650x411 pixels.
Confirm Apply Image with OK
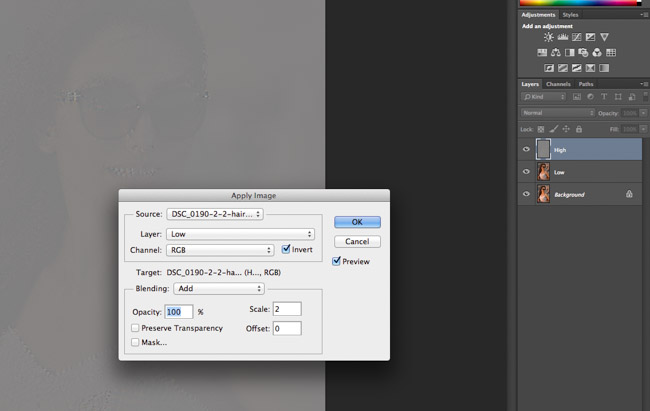pos(357,222)
